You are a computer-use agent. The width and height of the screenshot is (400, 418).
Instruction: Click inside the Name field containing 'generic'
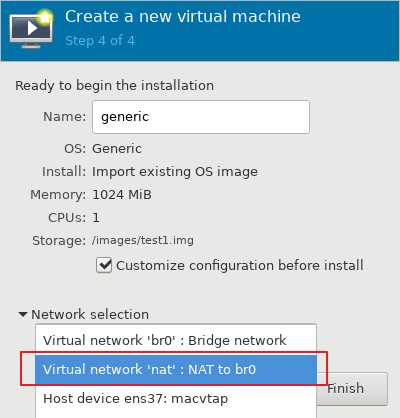(201, 117)
